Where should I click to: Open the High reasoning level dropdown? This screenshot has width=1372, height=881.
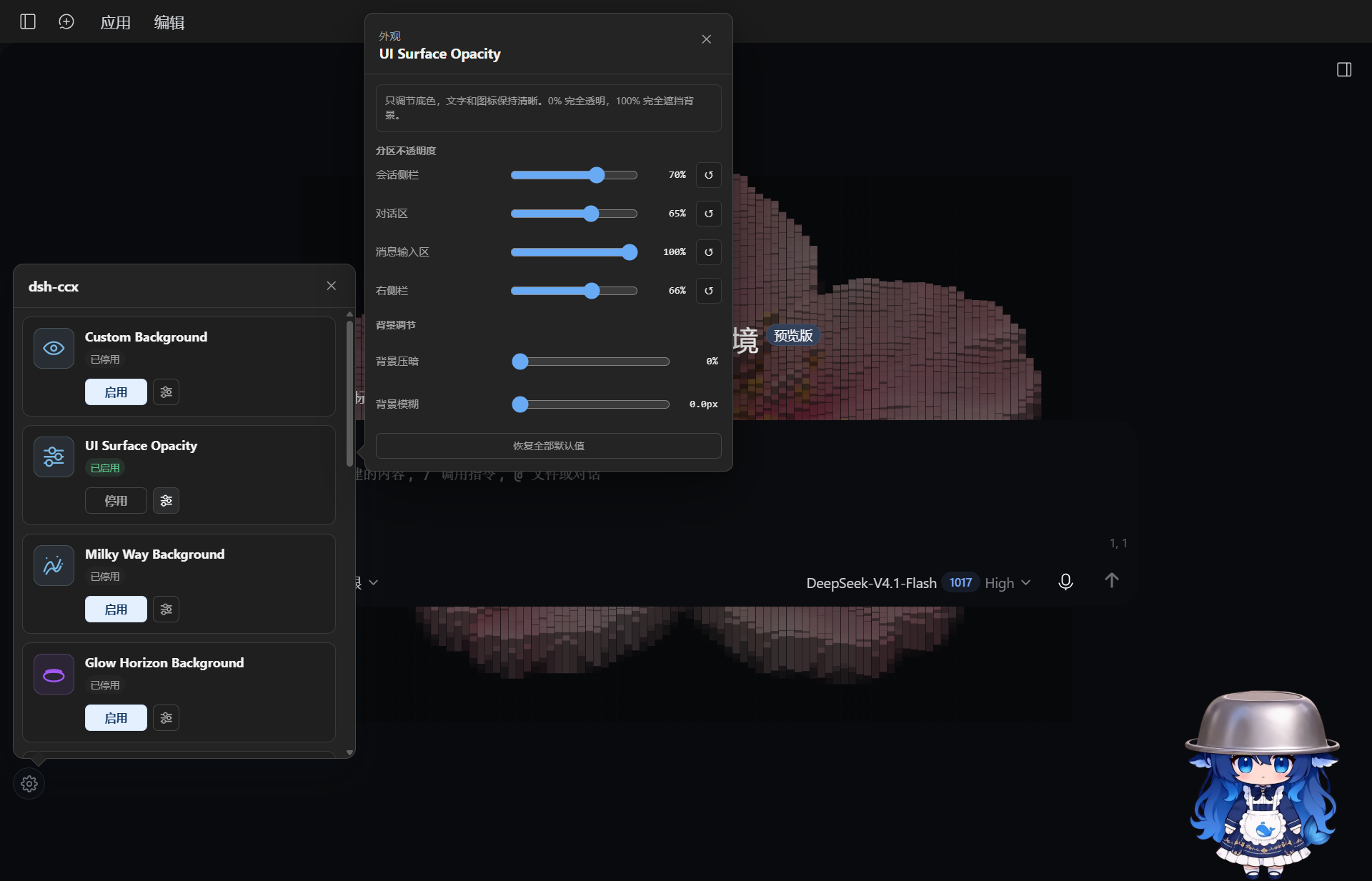click(x=1008, y=583)
